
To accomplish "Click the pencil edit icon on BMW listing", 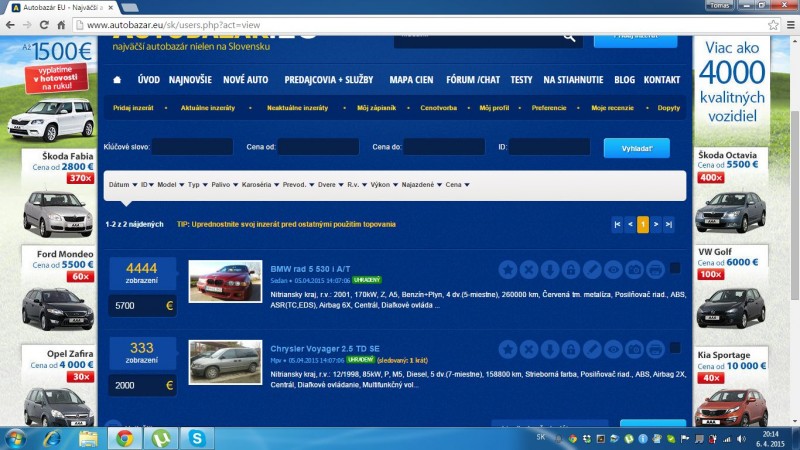I will [592, 269].
